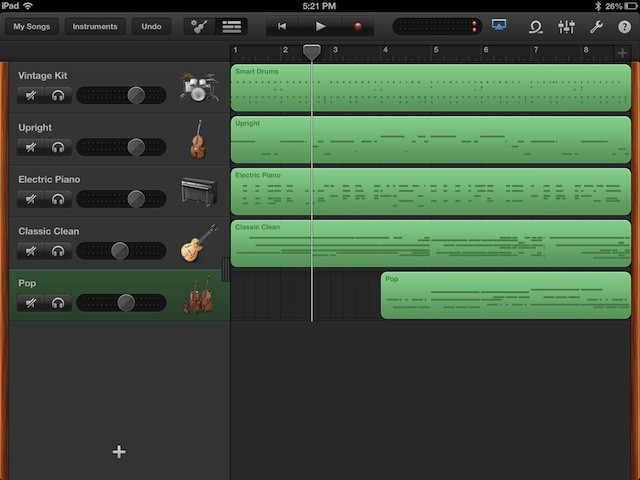Select the Smart Drums region
This screenshot has height=480, width=640.
click(431, 88)
